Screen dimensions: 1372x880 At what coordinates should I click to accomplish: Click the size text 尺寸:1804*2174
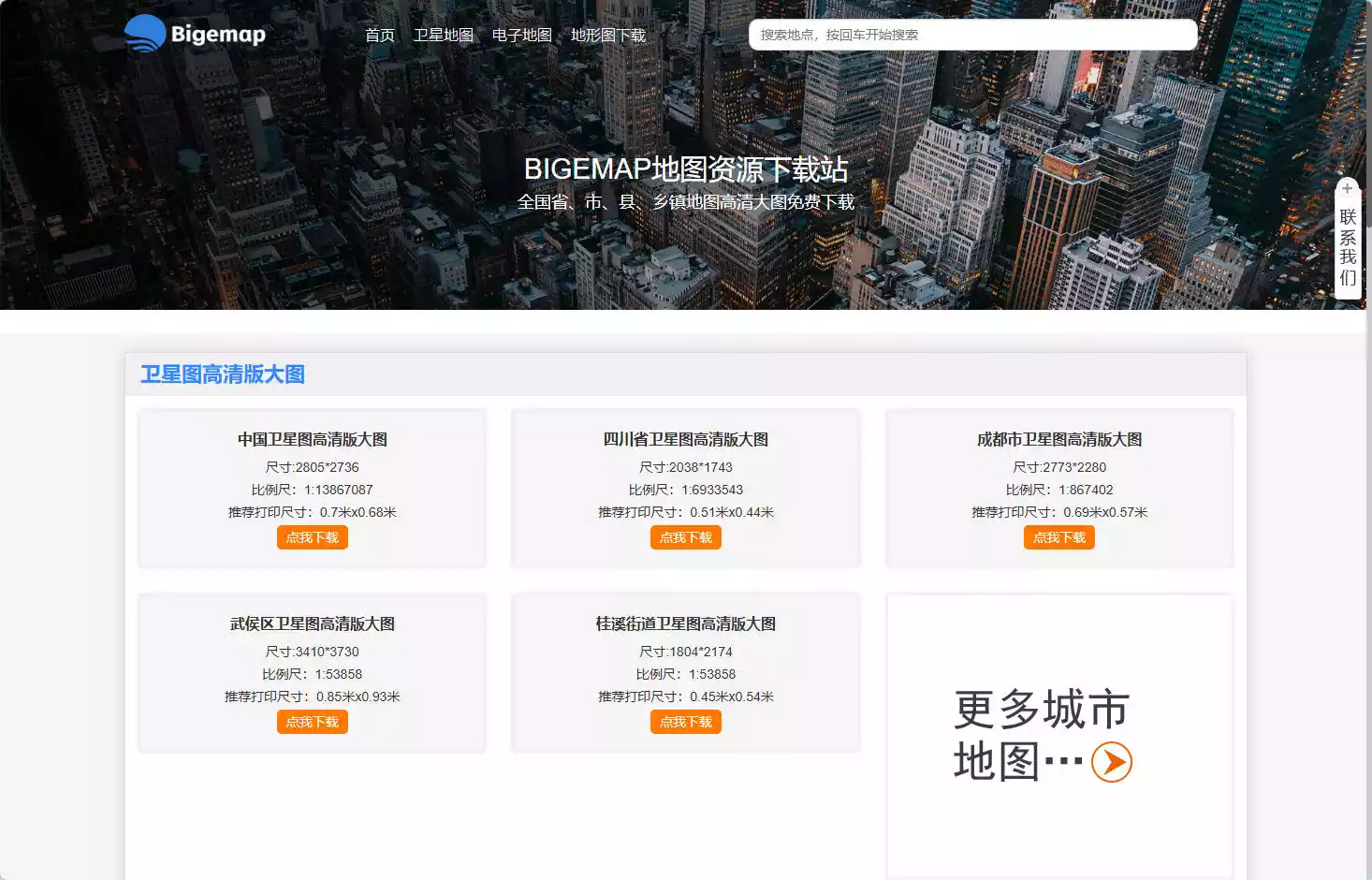tap(686, 652)
